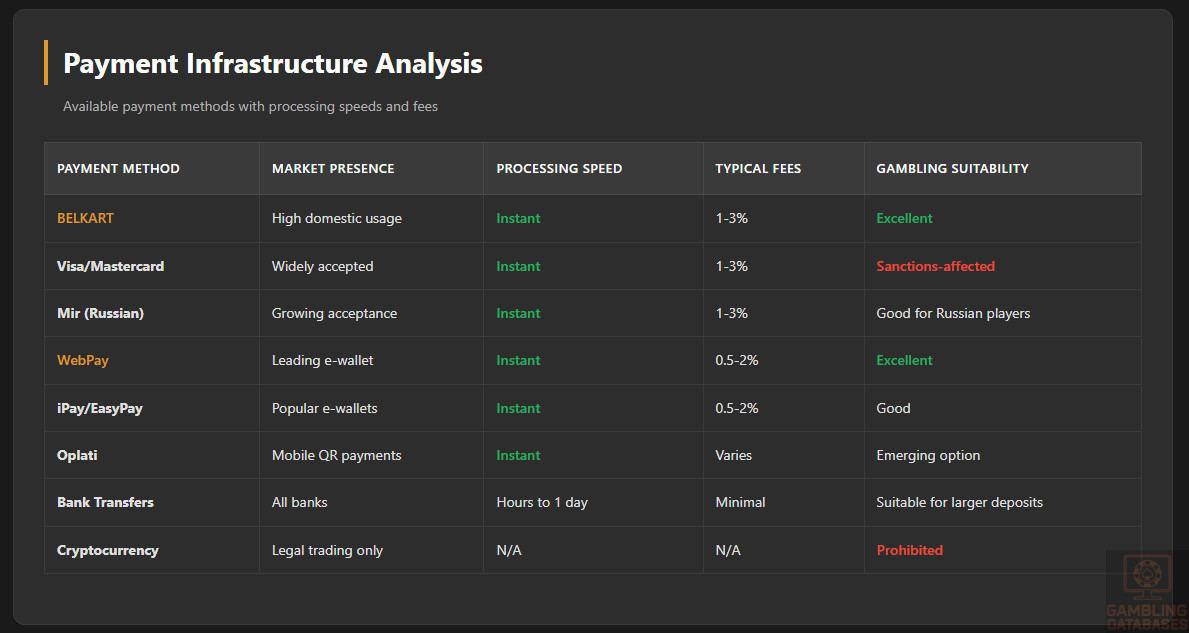The image size is (1189, 633).
Task: Click the Visa/Mastercard row label
Action: [x=110, y=266]
